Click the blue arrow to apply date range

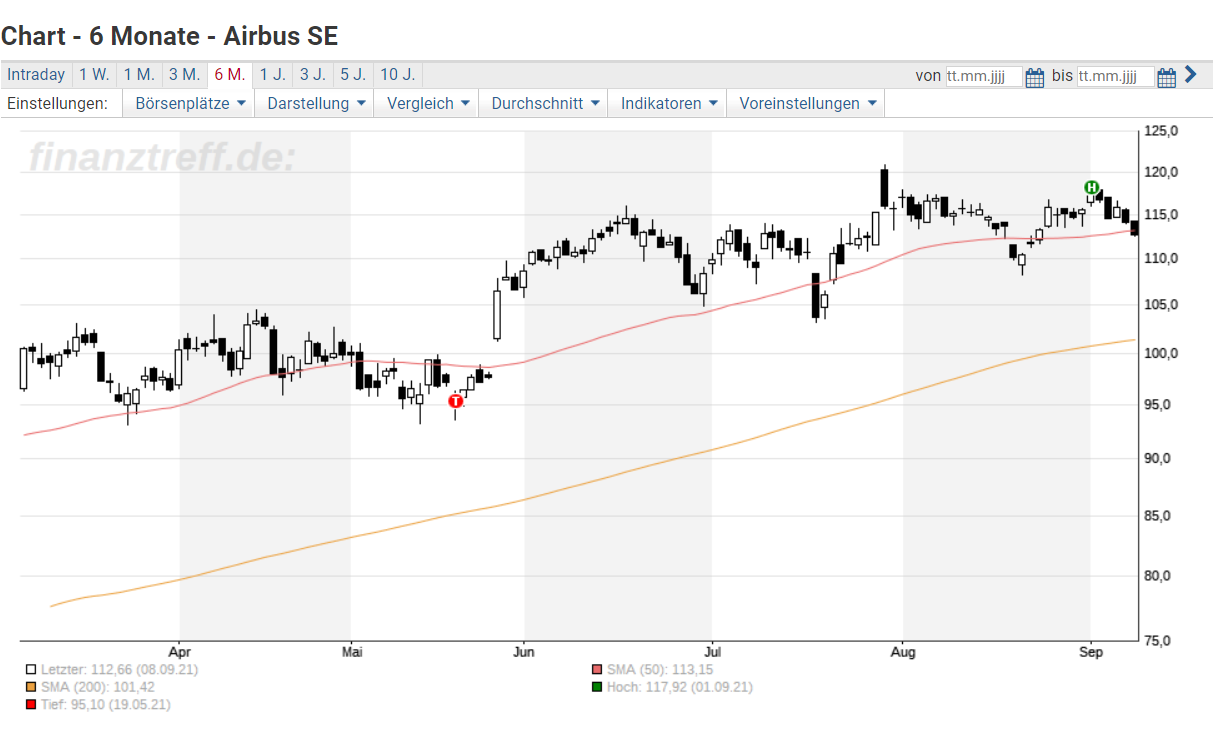tap(1190, 74)
